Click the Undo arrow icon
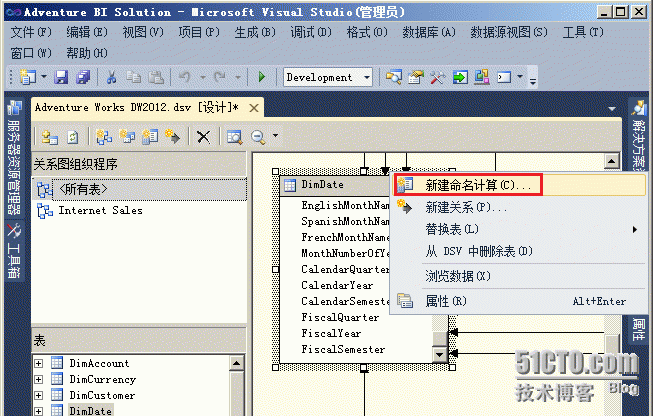The height and width of the screenshot is (416, 653). (x=184, y=77)
